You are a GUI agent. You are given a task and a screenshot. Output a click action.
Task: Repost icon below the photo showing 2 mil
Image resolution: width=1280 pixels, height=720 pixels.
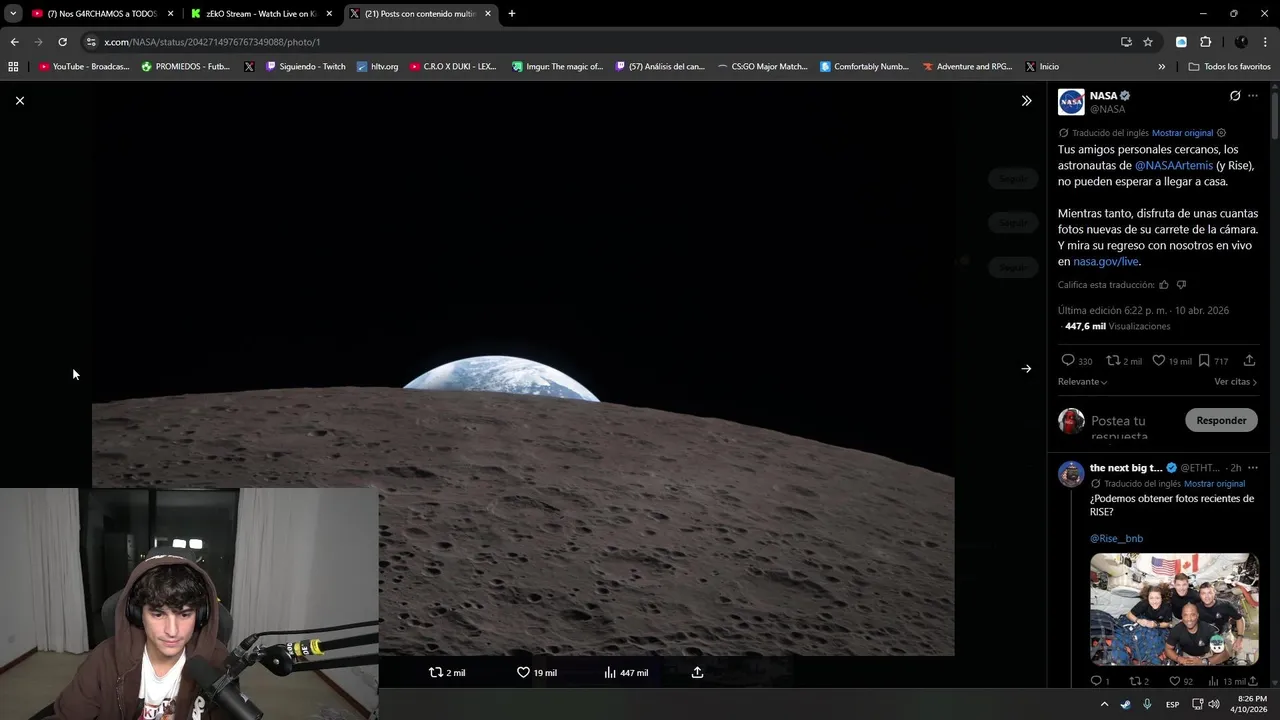point(436,673)
